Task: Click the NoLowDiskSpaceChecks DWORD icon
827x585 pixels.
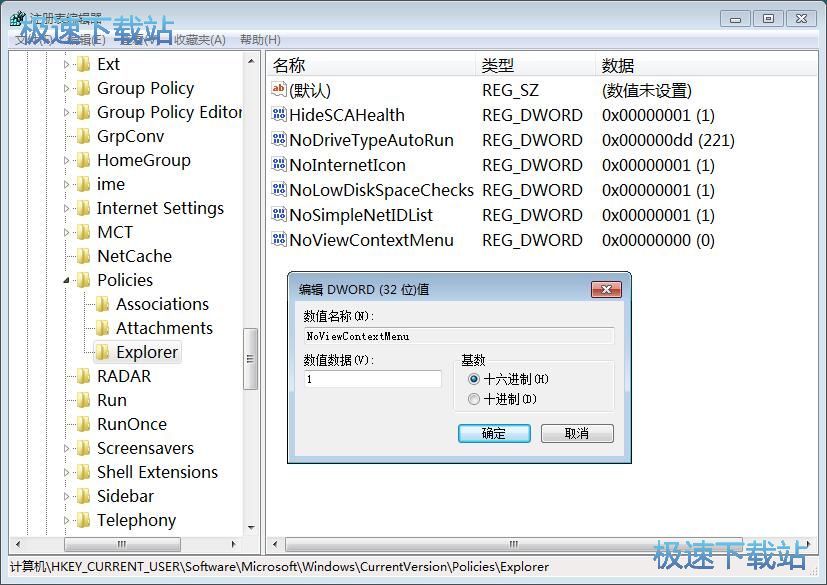Action: (x=278, y=189)
